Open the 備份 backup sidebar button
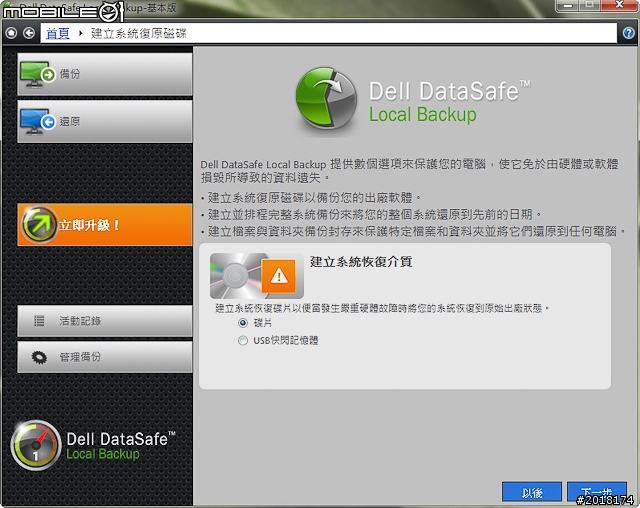 point(104,74)
